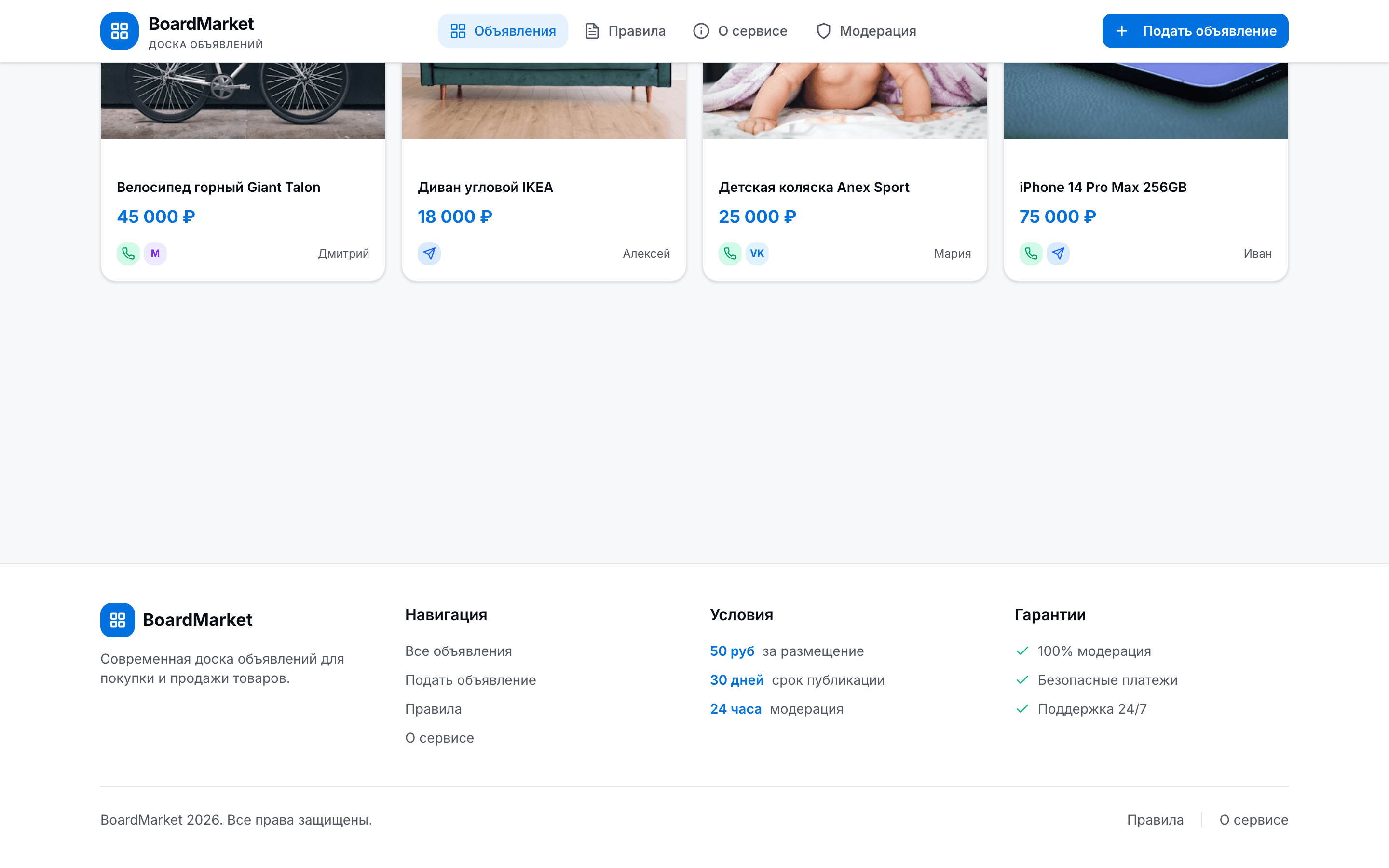Click seller name Иван
The width and height of the screenshot is (1389, 868).
click(1257, 253)
